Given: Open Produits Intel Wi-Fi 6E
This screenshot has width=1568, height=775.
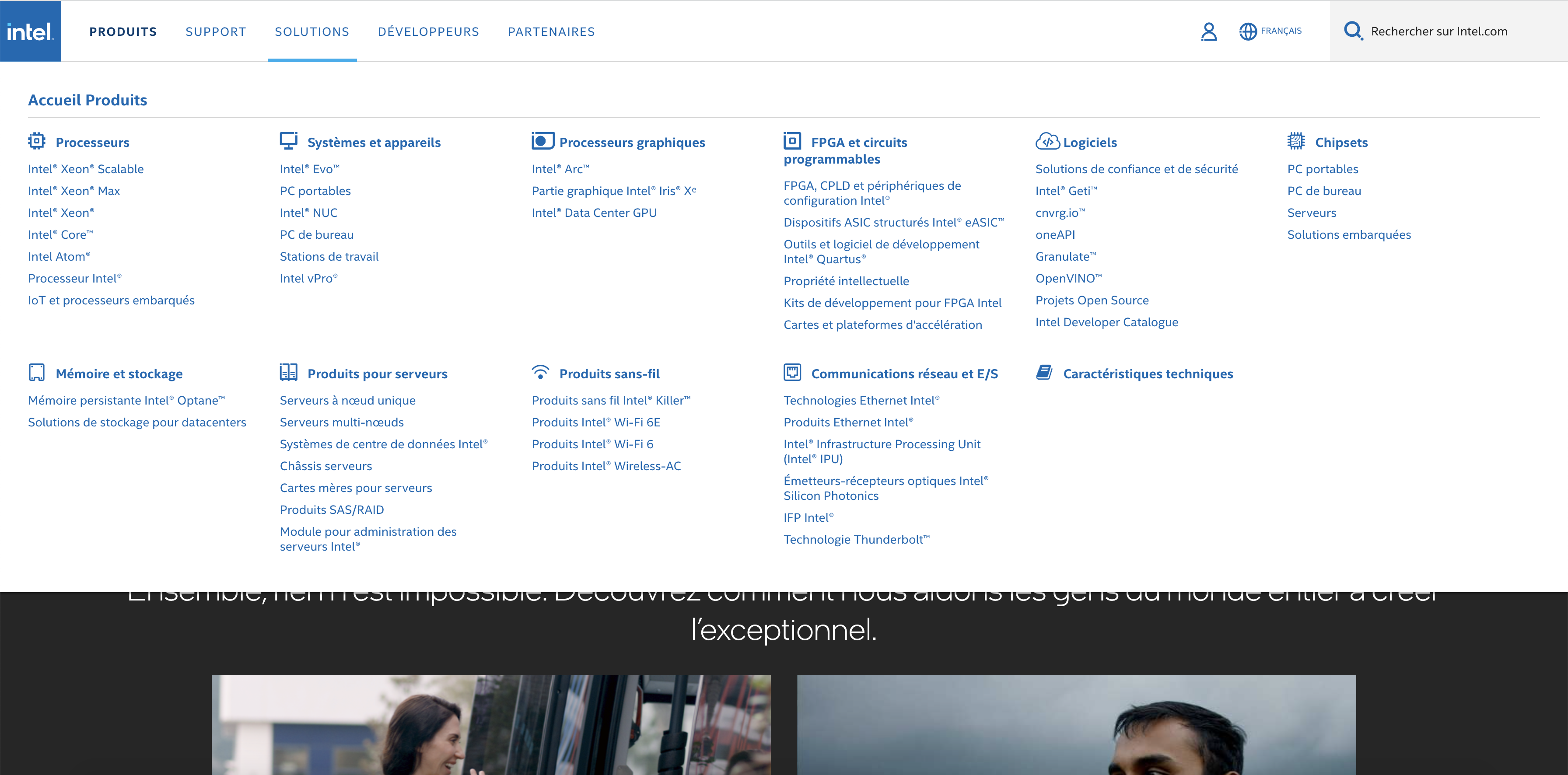Looking at the screenshot, I should click(596, 422).
